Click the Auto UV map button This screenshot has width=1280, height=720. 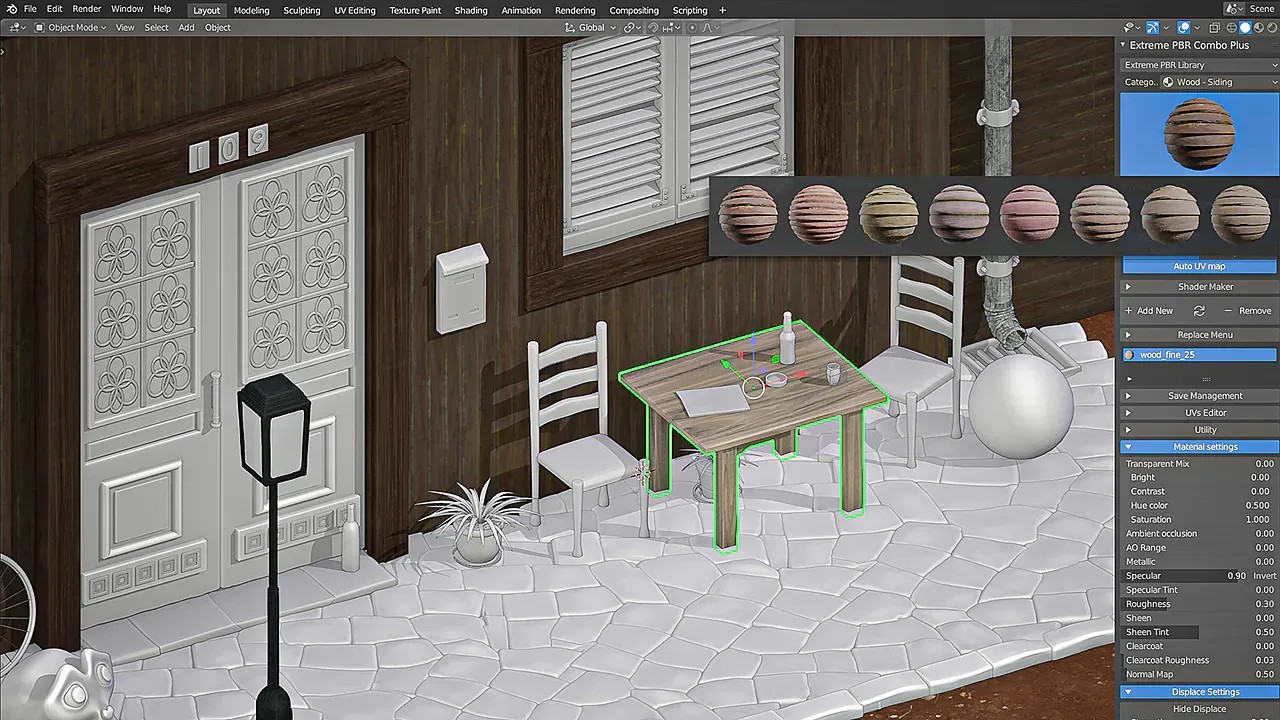pyautogui.click(x=1199, y=266)
